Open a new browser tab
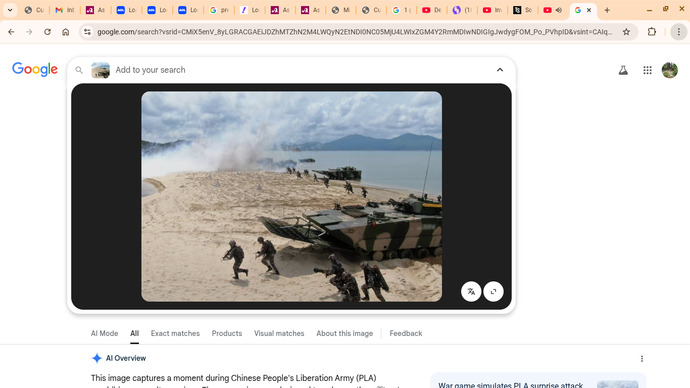Image resolution: width=690 pixels, height=388 pixels. [x=607, y=10]
